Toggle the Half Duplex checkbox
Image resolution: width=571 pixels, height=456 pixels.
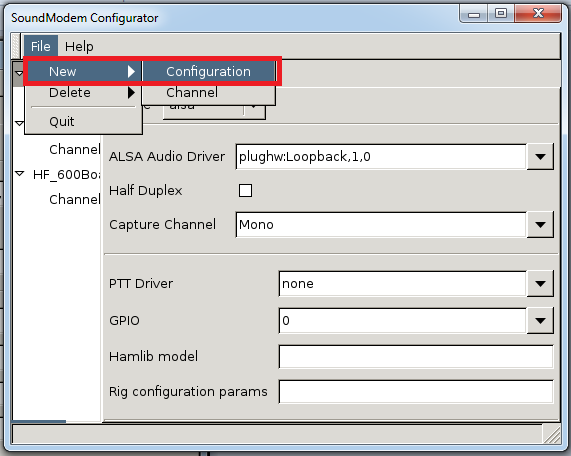245,190
